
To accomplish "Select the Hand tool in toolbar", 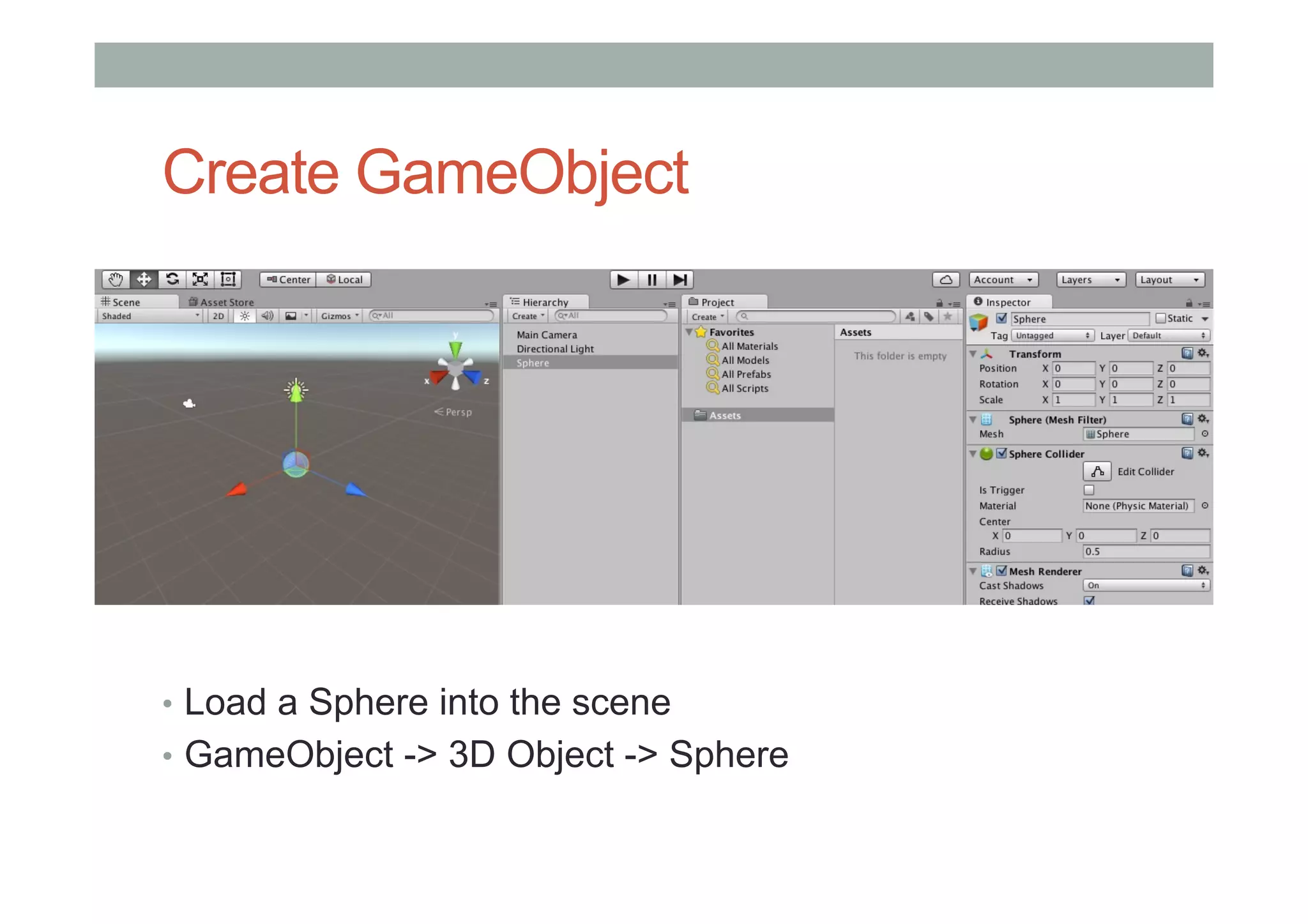I will coord(116,280).
